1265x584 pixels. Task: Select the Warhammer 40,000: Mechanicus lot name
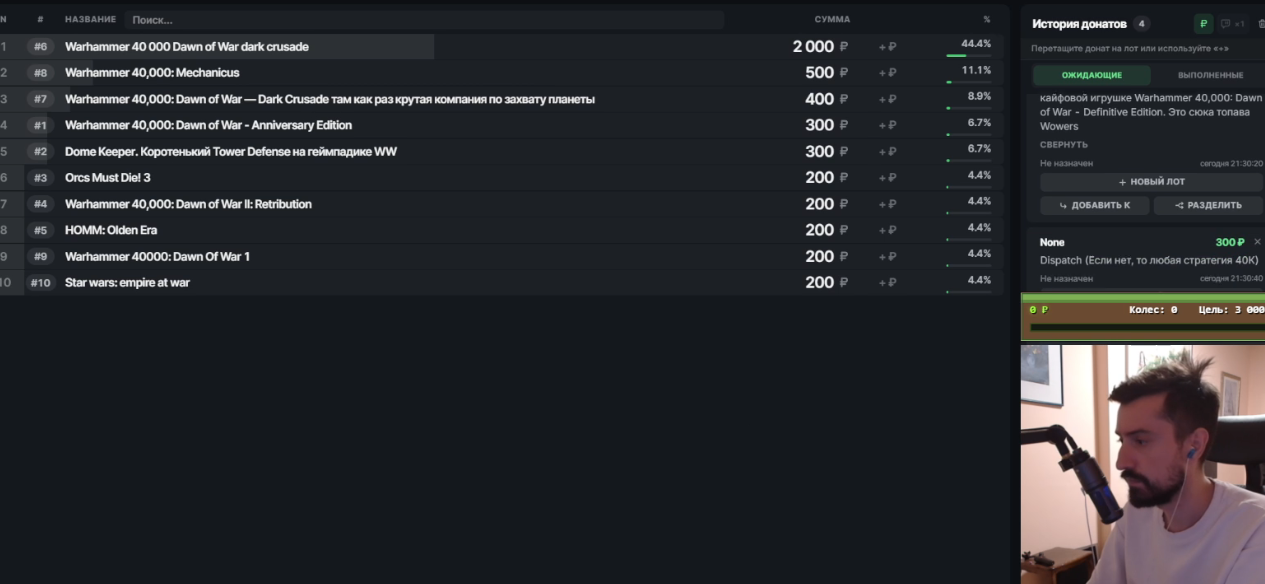pyautogui.click(x=152, y=73)
